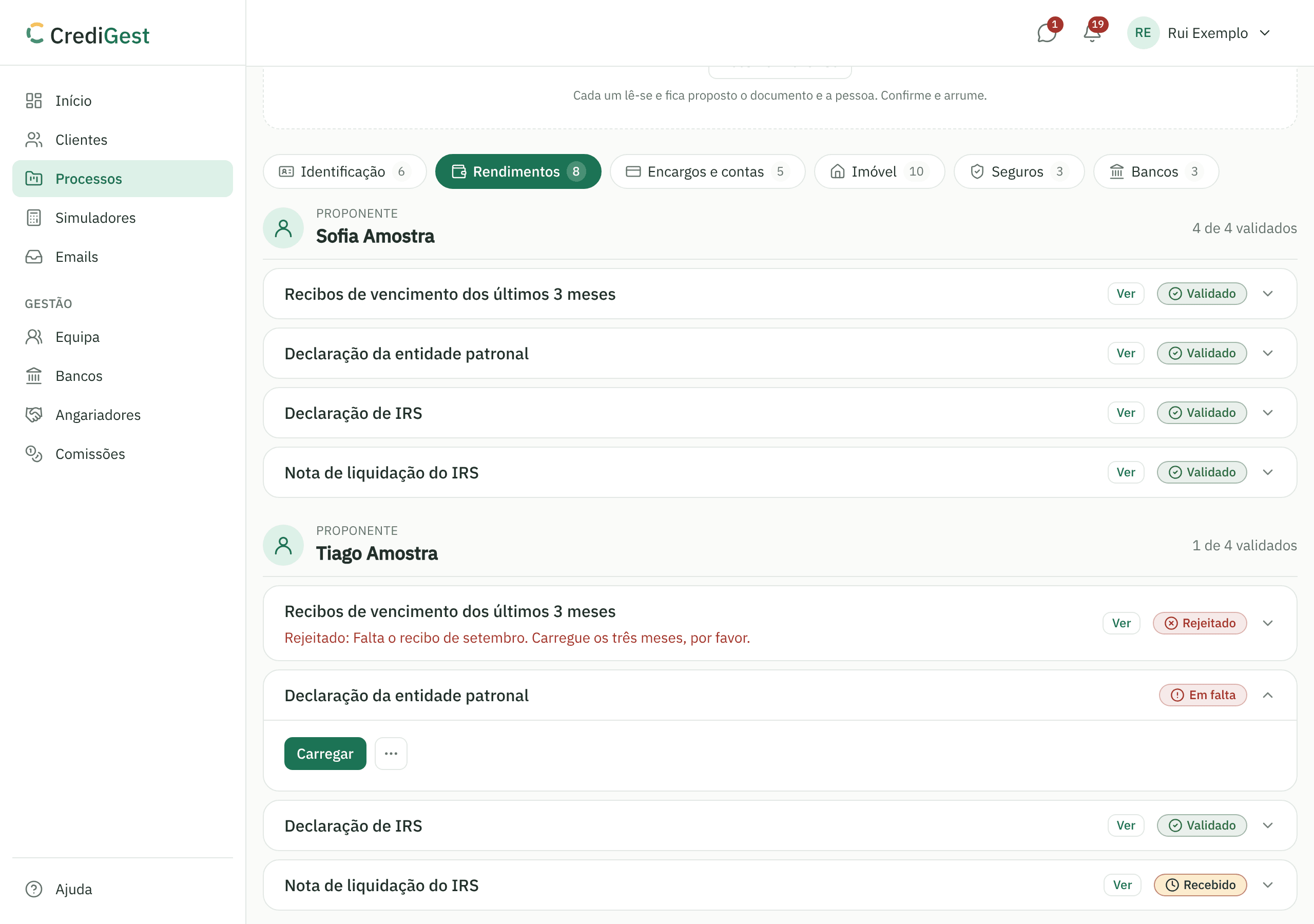Switch to the Encargos e contas tab
This screenshot has height=924, width=1314.
point(707,171)
